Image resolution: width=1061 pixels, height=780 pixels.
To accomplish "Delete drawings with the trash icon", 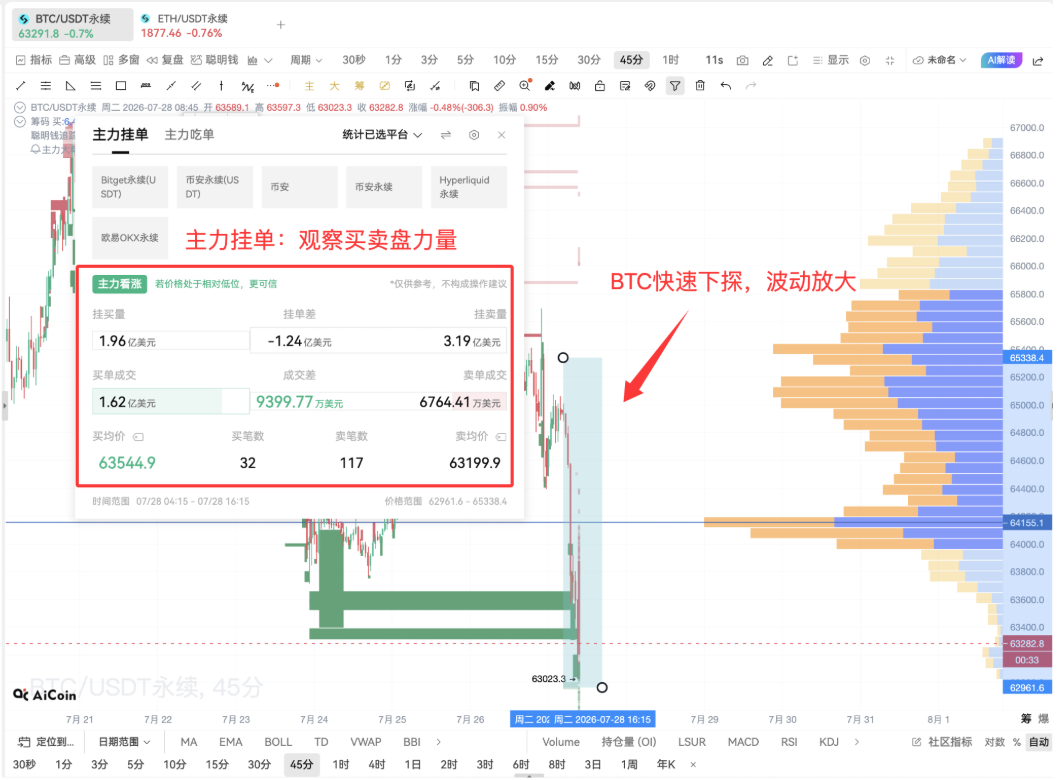I will (x=700, y=86).
